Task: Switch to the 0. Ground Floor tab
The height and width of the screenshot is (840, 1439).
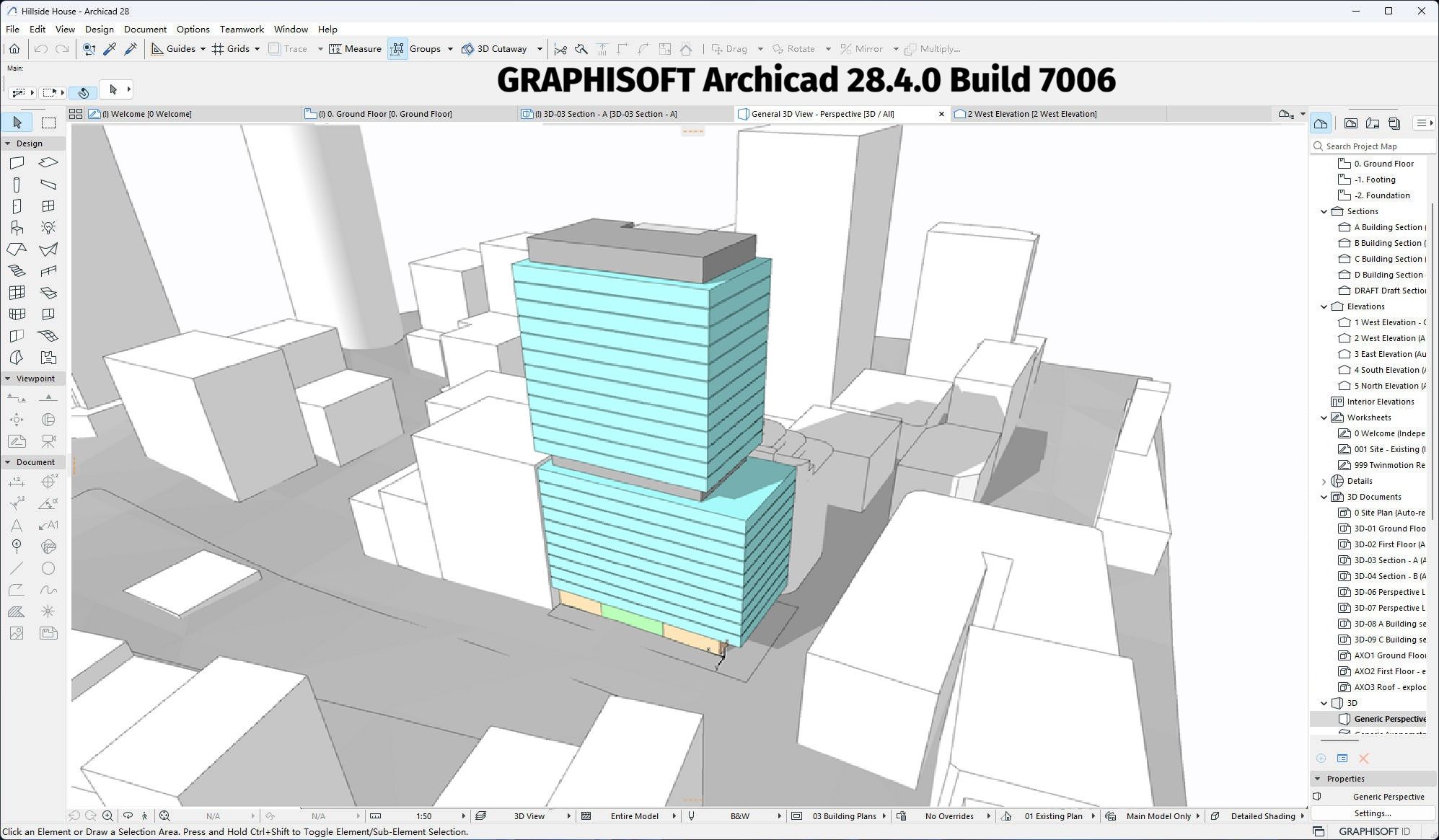Action: pos(408,114)
